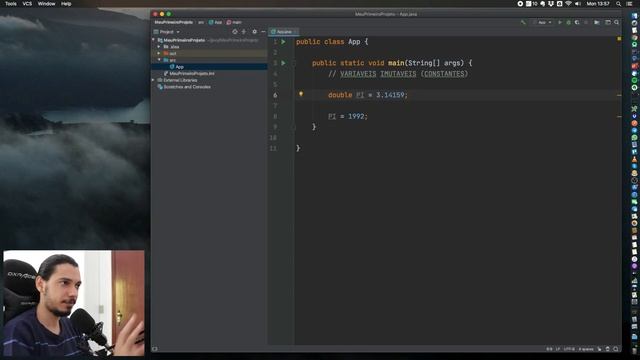Open macOS Spotlight search in menu bar

pos(619,4)
